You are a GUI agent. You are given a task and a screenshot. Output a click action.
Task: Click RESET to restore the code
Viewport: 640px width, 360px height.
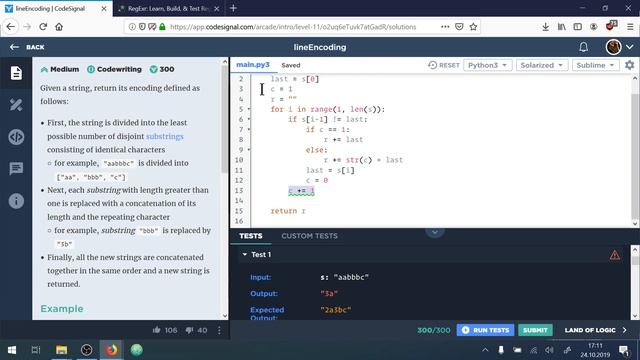pyautogui.click(x=444, y=65)
